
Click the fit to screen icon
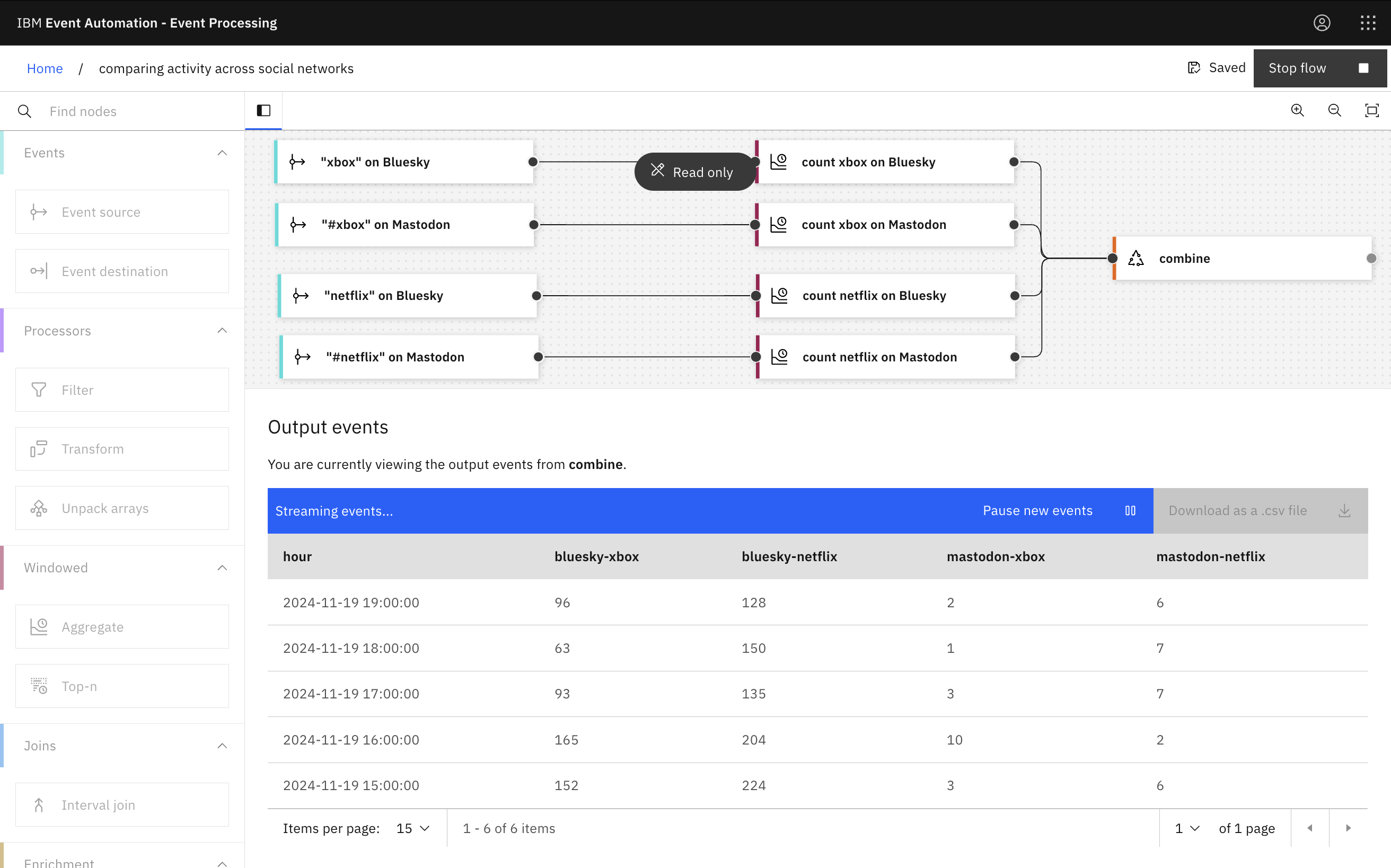coord(1371,111)
